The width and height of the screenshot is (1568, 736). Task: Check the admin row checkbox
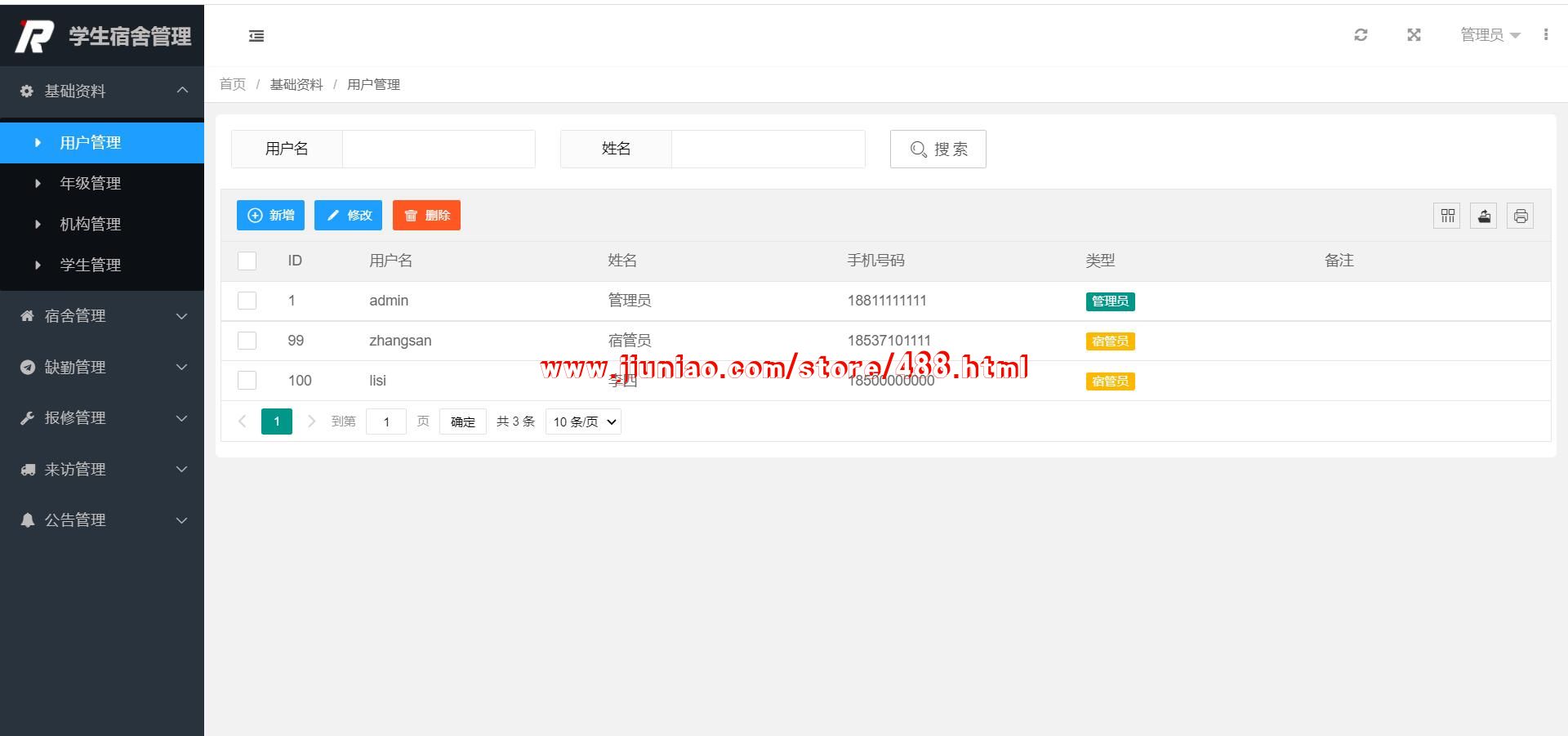(x=247, y=301)
